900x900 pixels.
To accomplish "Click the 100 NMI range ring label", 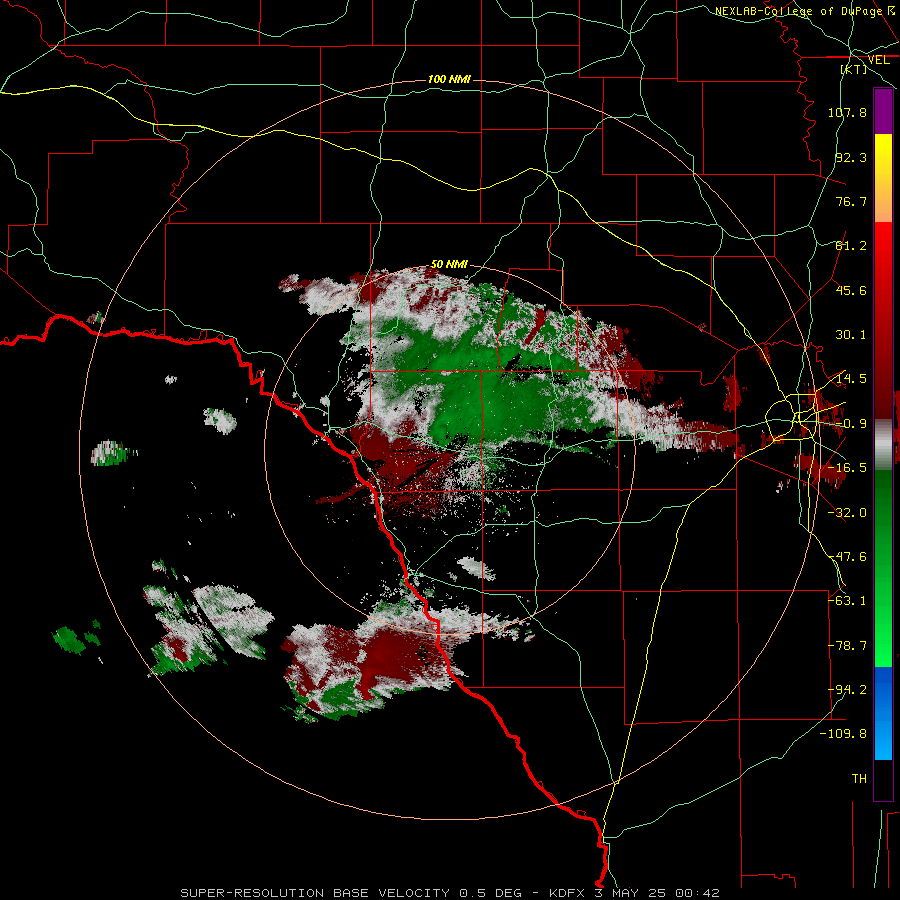I will 449,79.
